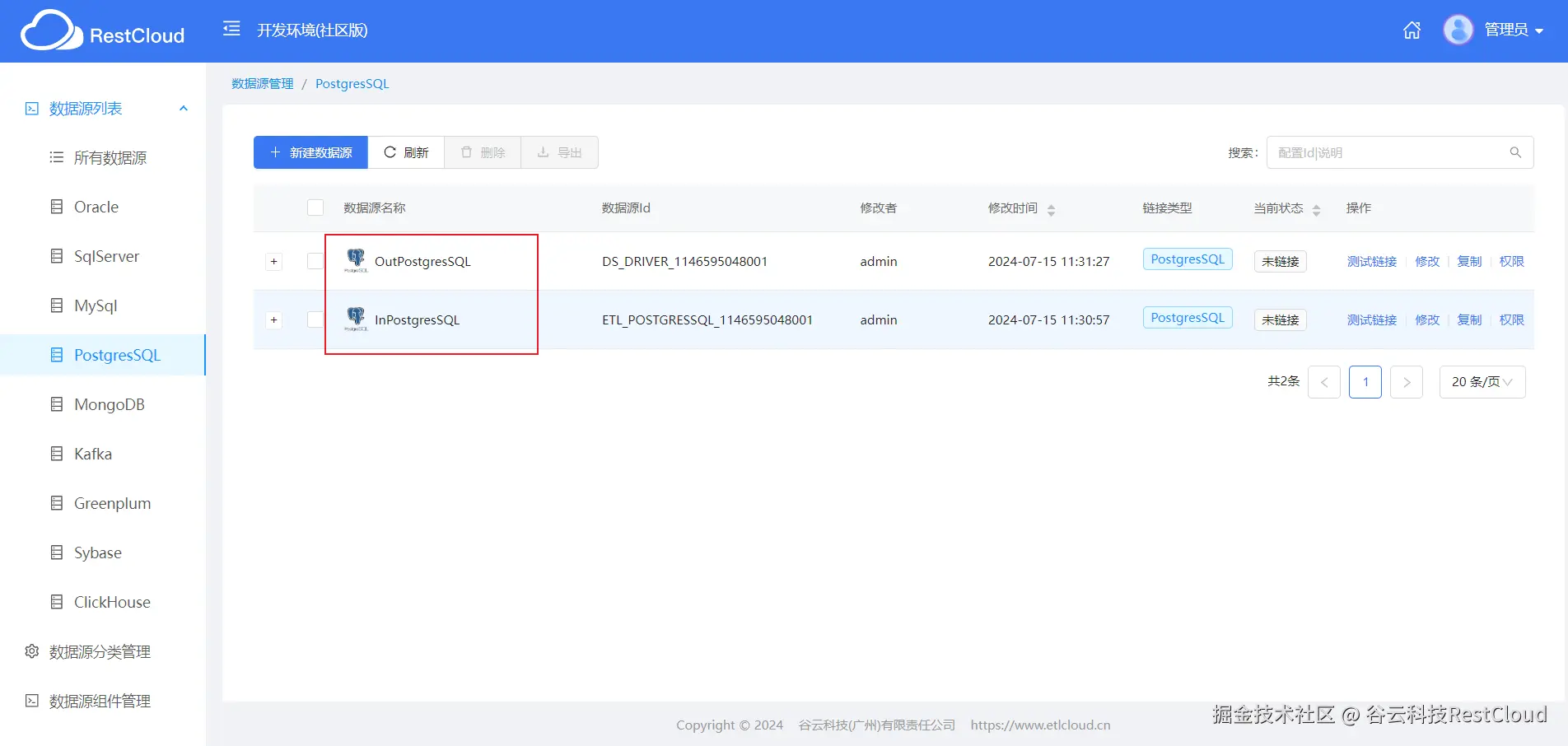Click the next page arrow
The image size is (1568, 746).
1407,382
